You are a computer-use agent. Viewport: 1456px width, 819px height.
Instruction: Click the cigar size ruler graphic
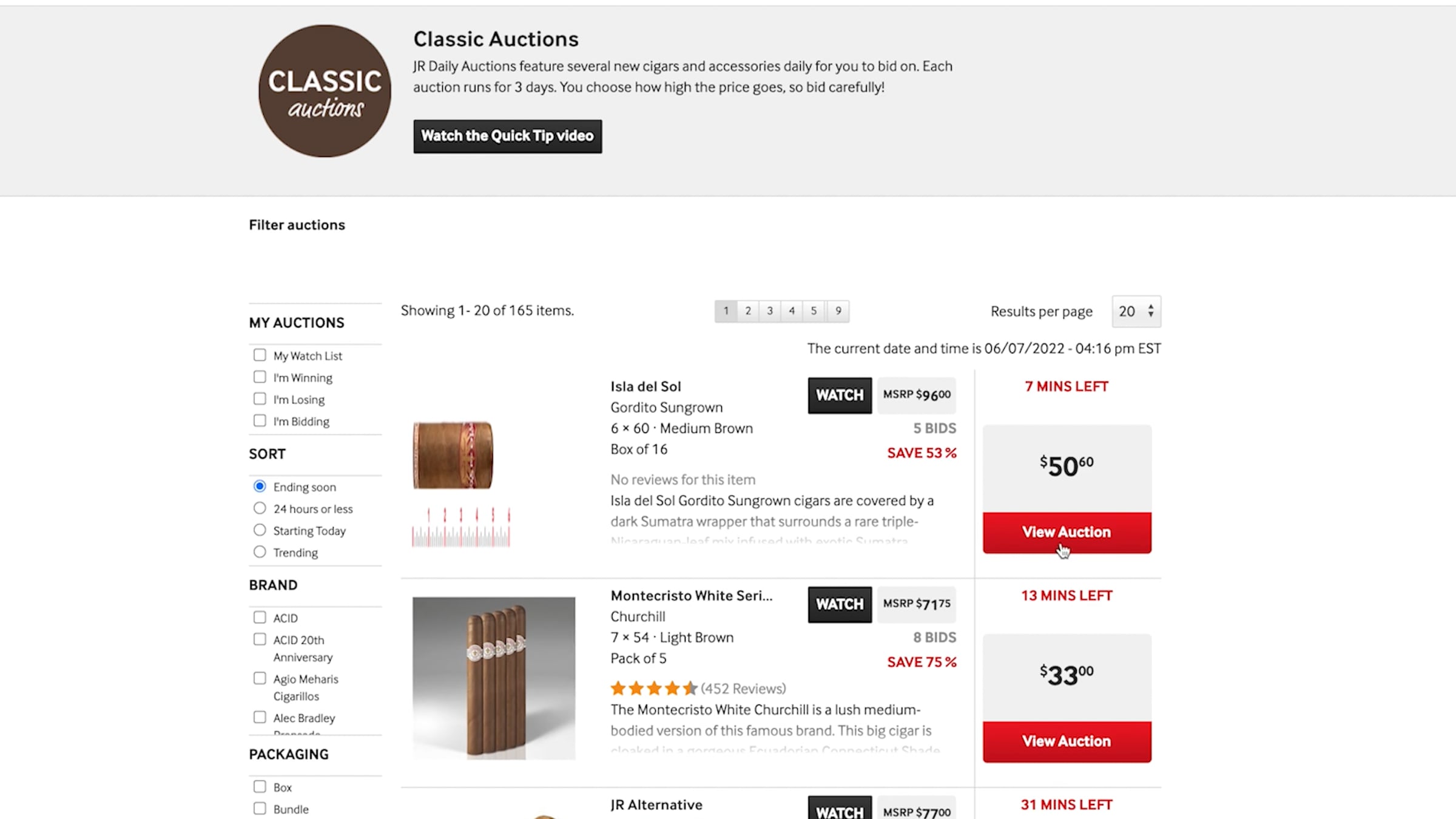(461, 528)
